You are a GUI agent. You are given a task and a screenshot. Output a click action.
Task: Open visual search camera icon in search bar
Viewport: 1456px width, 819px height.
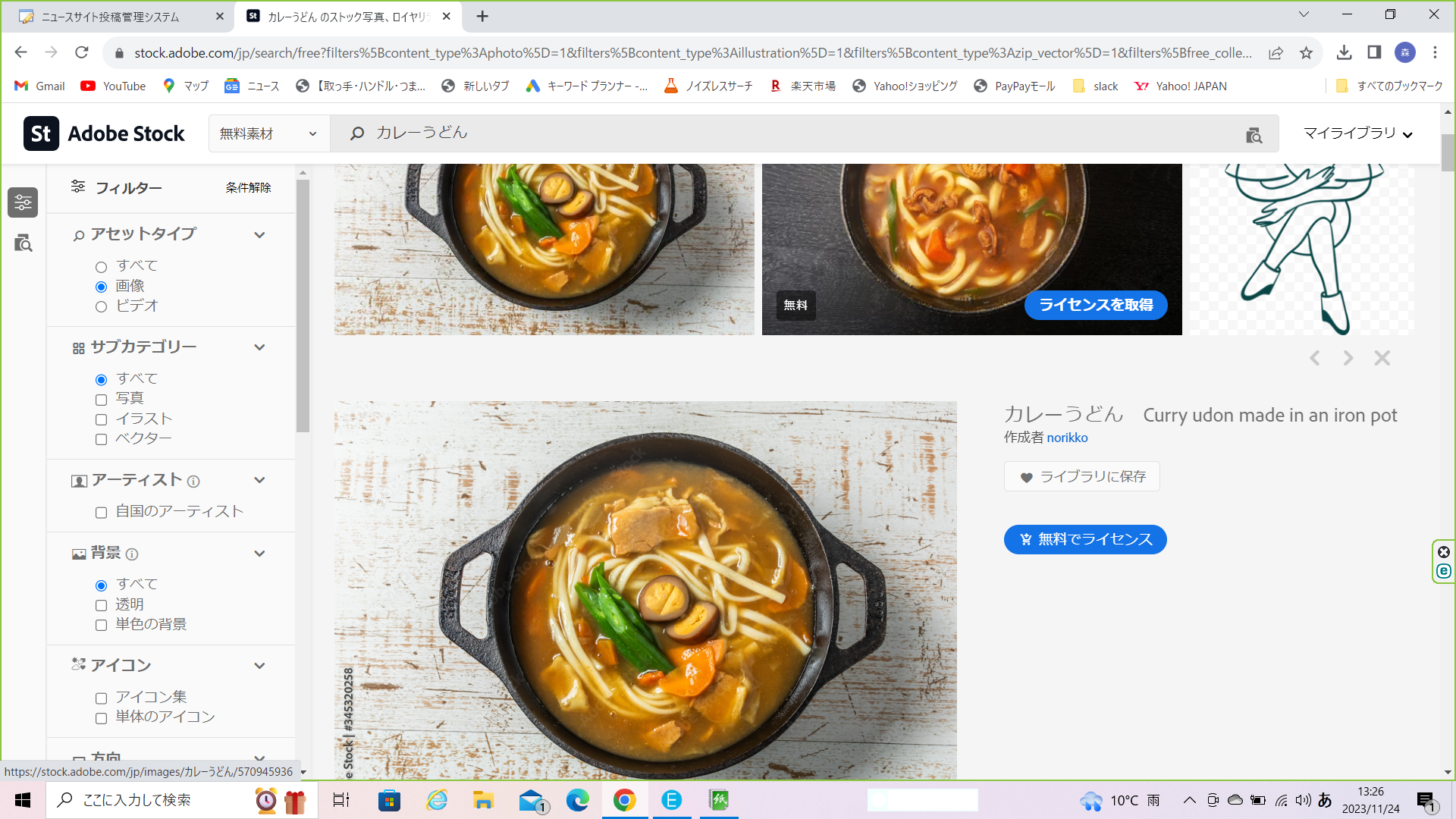click(x=1254, y=135)
